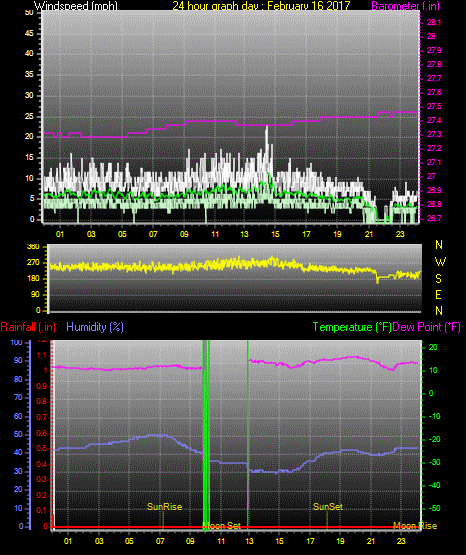The height and width of the screenshot is (555, 466).
Task: Click the barometer axis value '26.7'
Action: (x=434, y=218)
